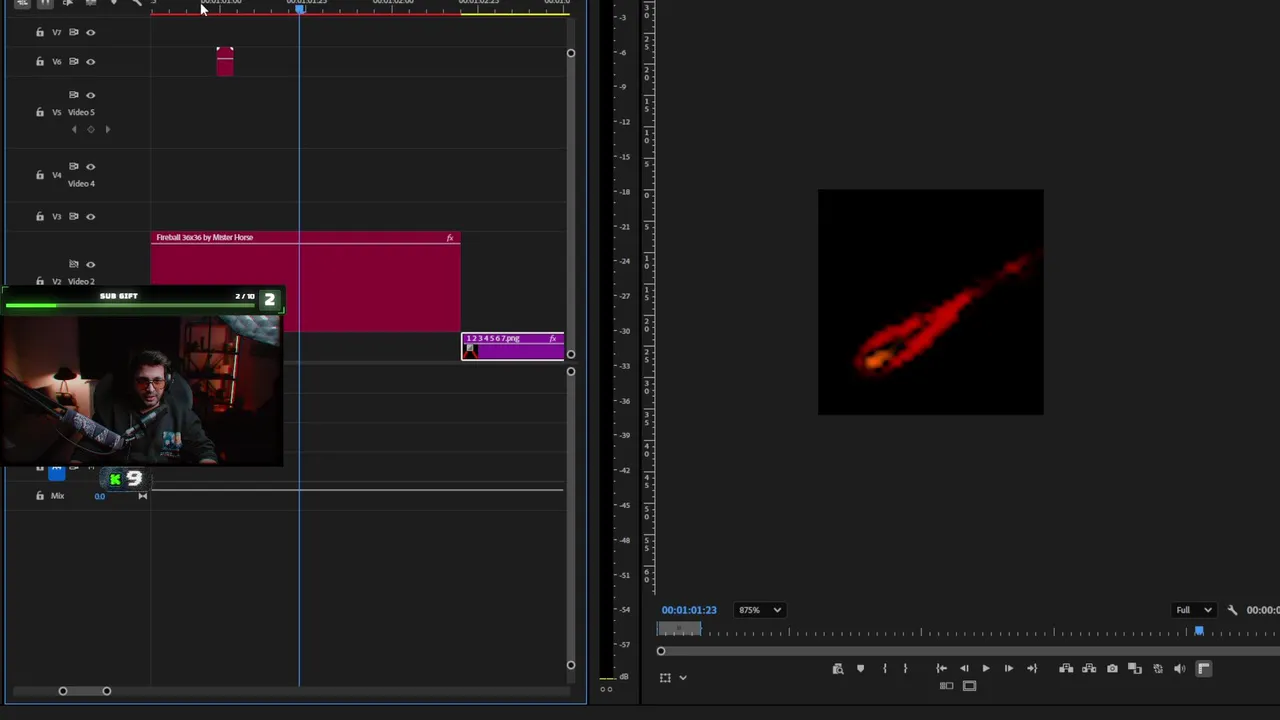Toggle sync lock on V3
This screenshot has height=720, width=1280.
tap(73, 217)
